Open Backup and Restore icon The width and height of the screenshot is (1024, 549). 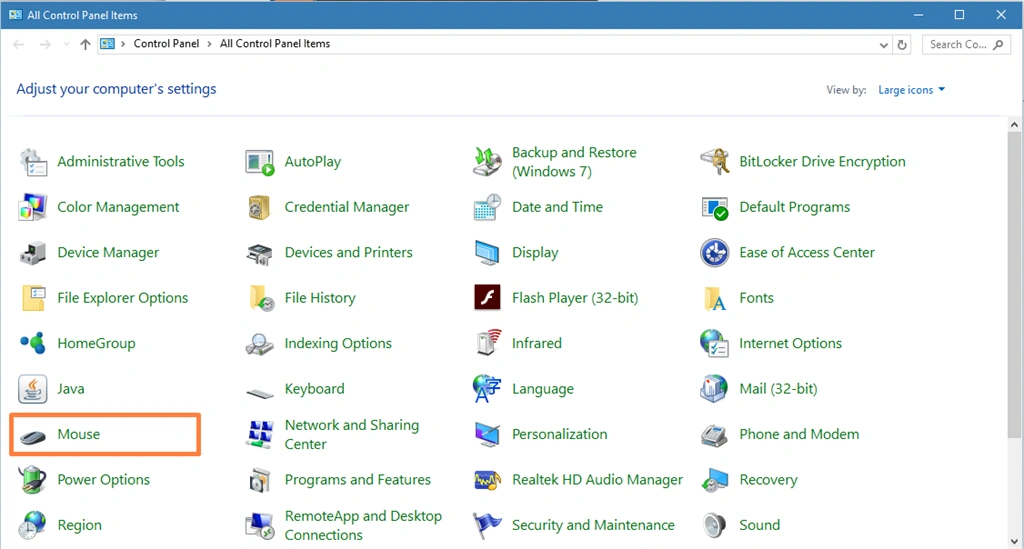(x=487, y=162)
